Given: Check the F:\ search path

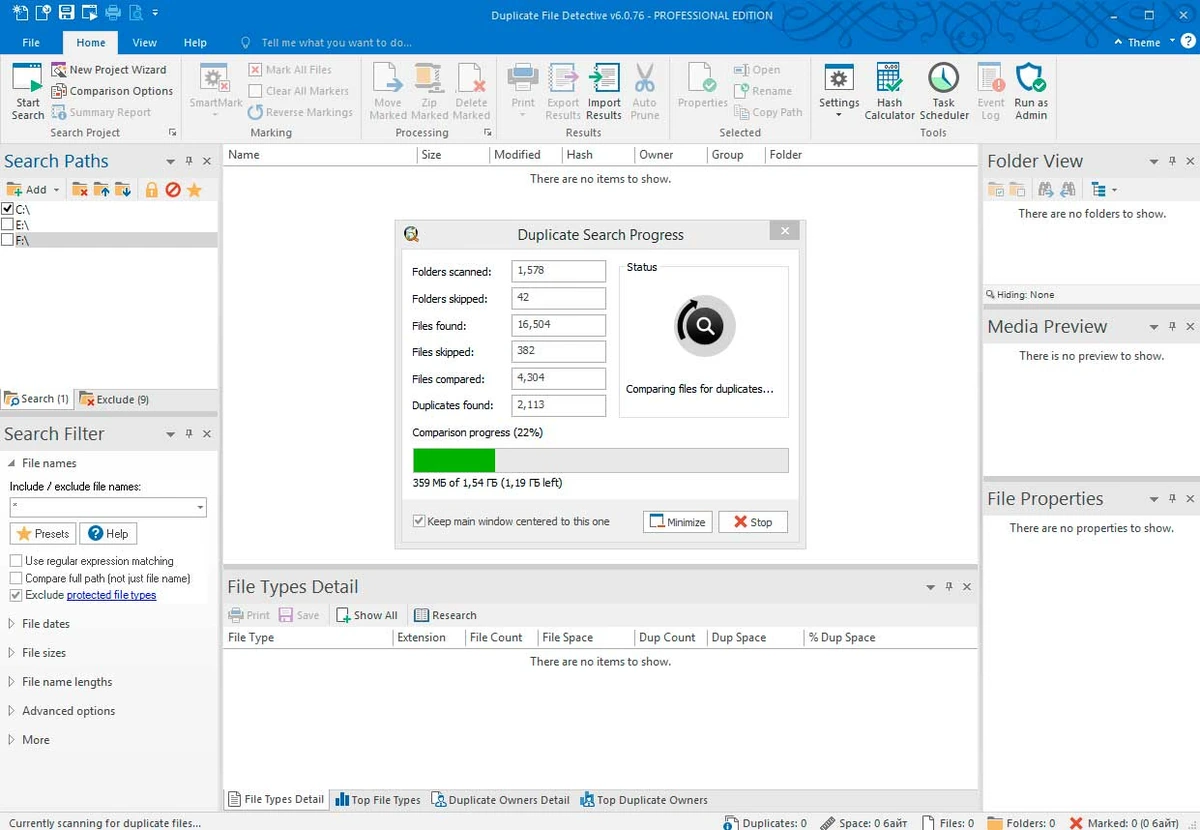Looking at the screenshot, I should coord(8,240).
